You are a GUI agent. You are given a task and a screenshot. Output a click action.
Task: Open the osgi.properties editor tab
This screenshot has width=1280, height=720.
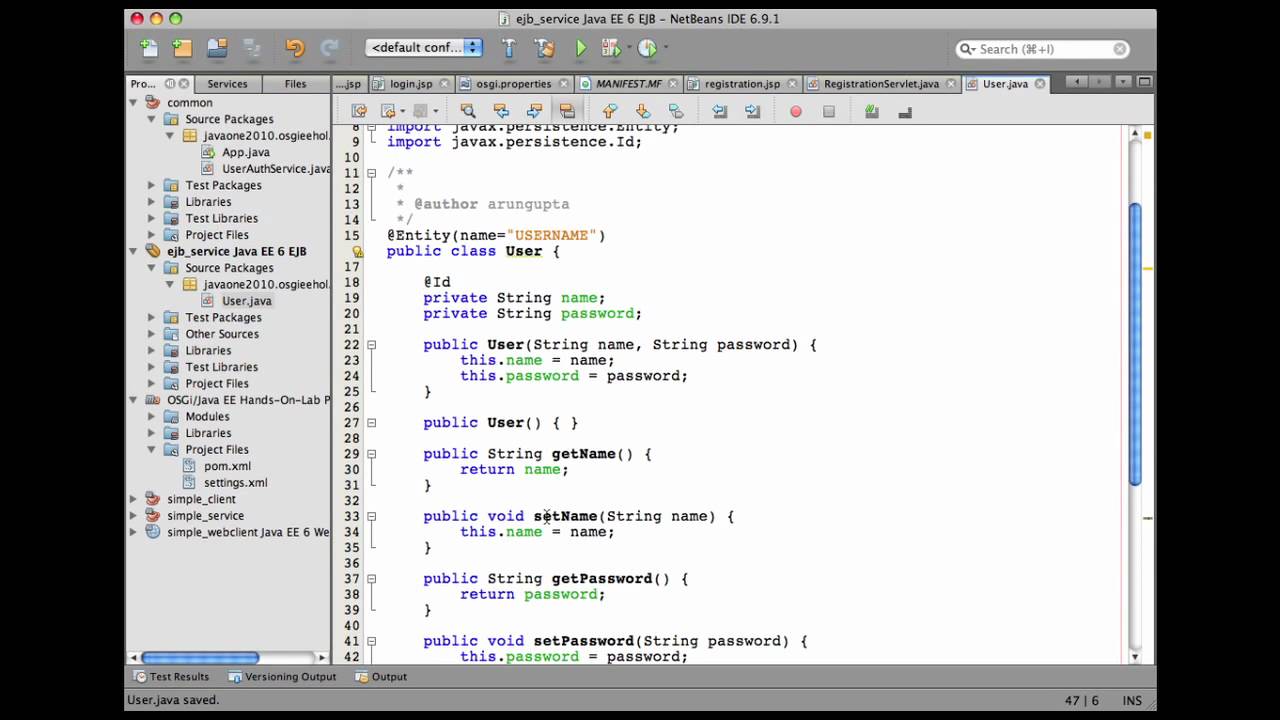513,84
